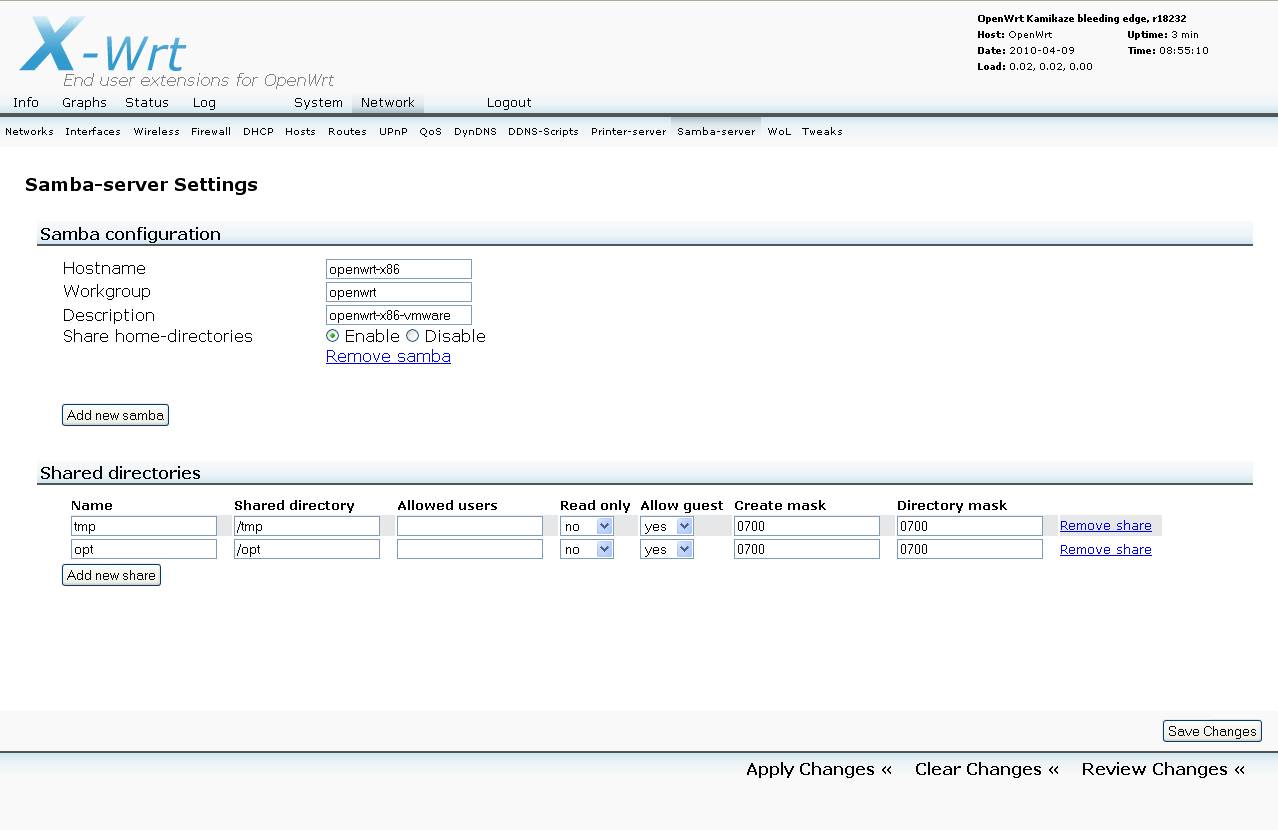Go to the Firewall subpage
The width and height of the screenshot is (1278, 830).
tap(211, 131)
